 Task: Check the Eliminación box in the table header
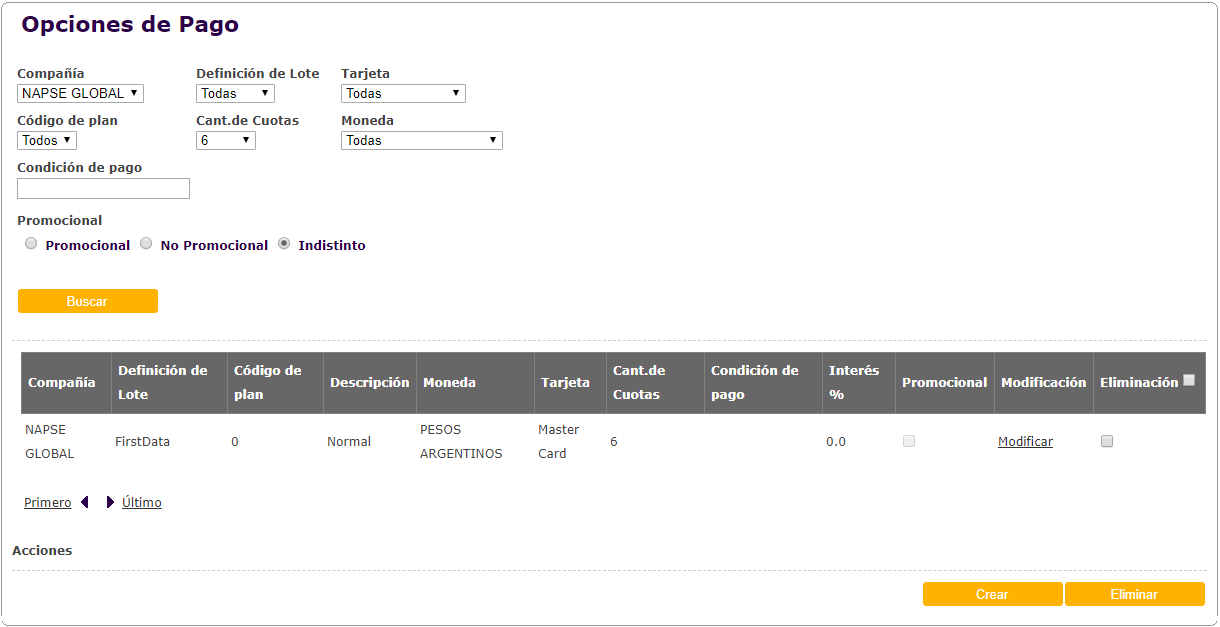point(1189,380)
